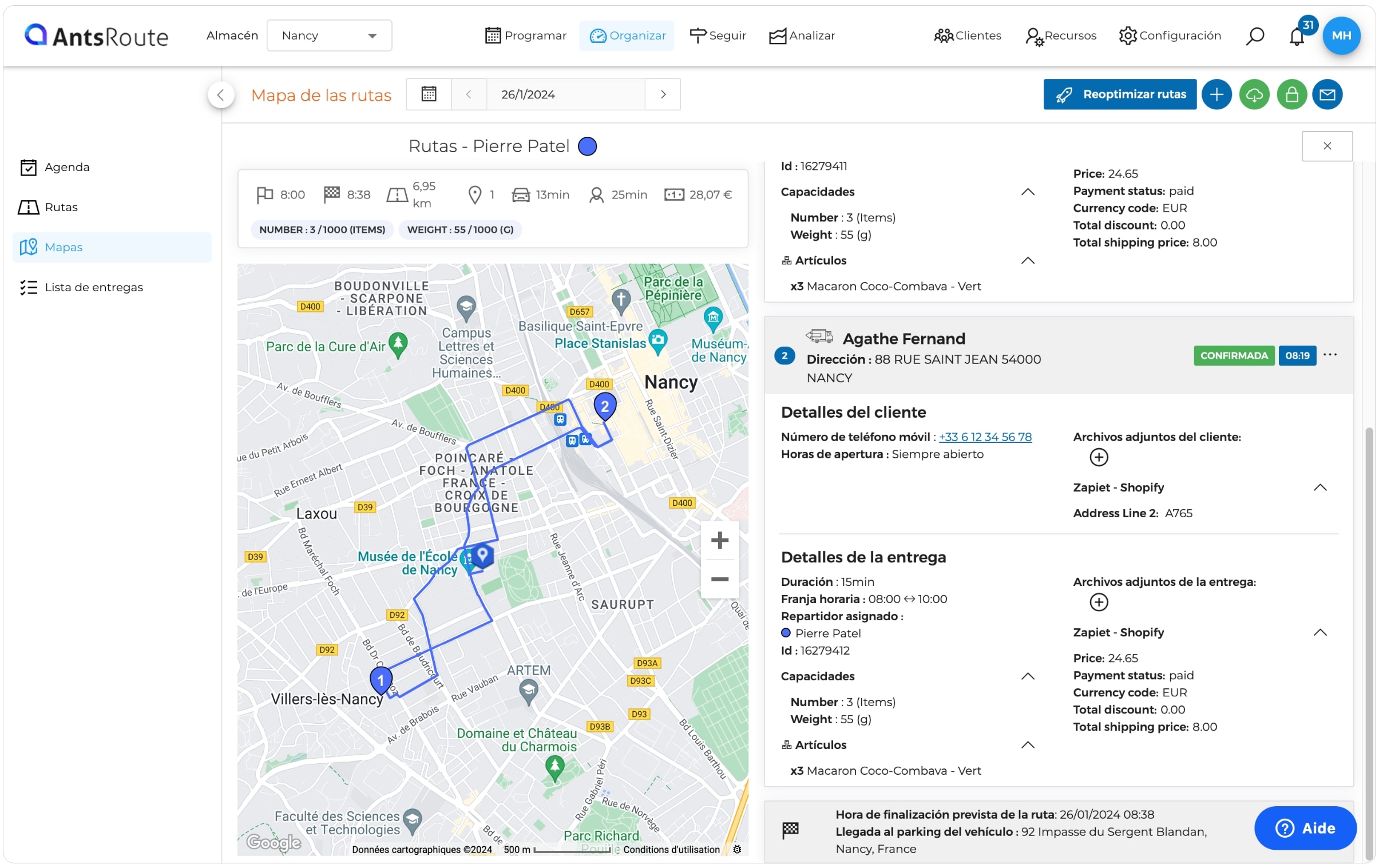Collapse Capacidades for delivery 16279412
Screen dimensions: 1379x868
pos(1027,676)
